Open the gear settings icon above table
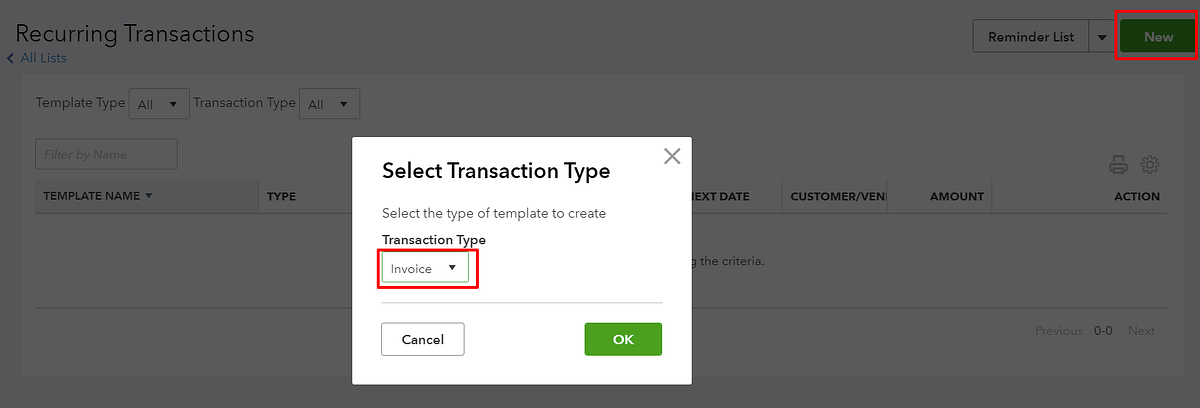The height and width of the screenshot is (408, 1200). point(1150,165)
